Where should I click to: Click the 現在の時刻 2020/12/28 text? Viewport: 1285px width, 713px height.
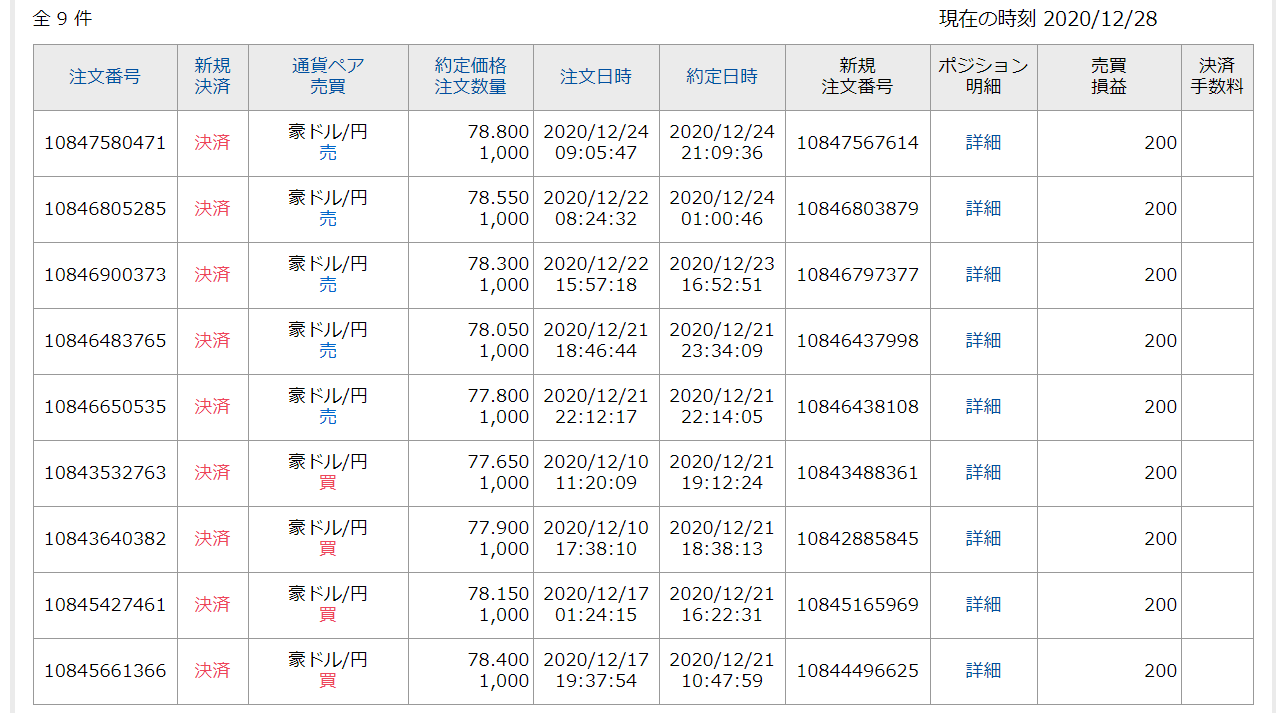coord(1048,19)
